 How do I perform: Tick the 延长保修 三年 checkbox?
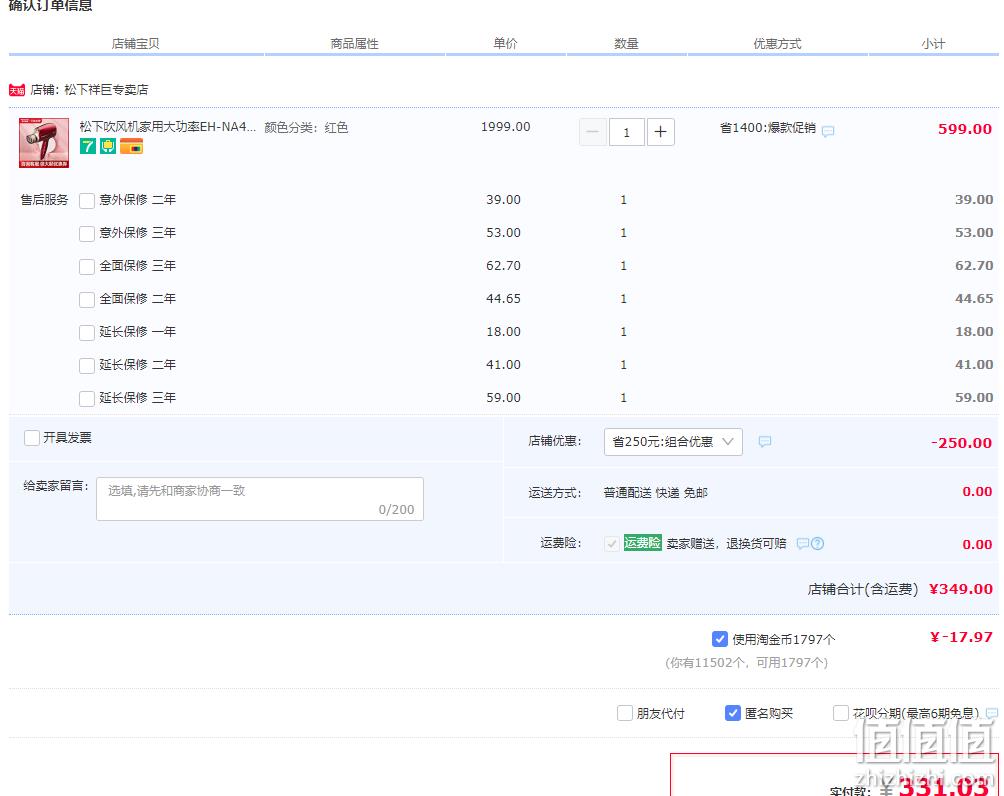coord(87,398)
